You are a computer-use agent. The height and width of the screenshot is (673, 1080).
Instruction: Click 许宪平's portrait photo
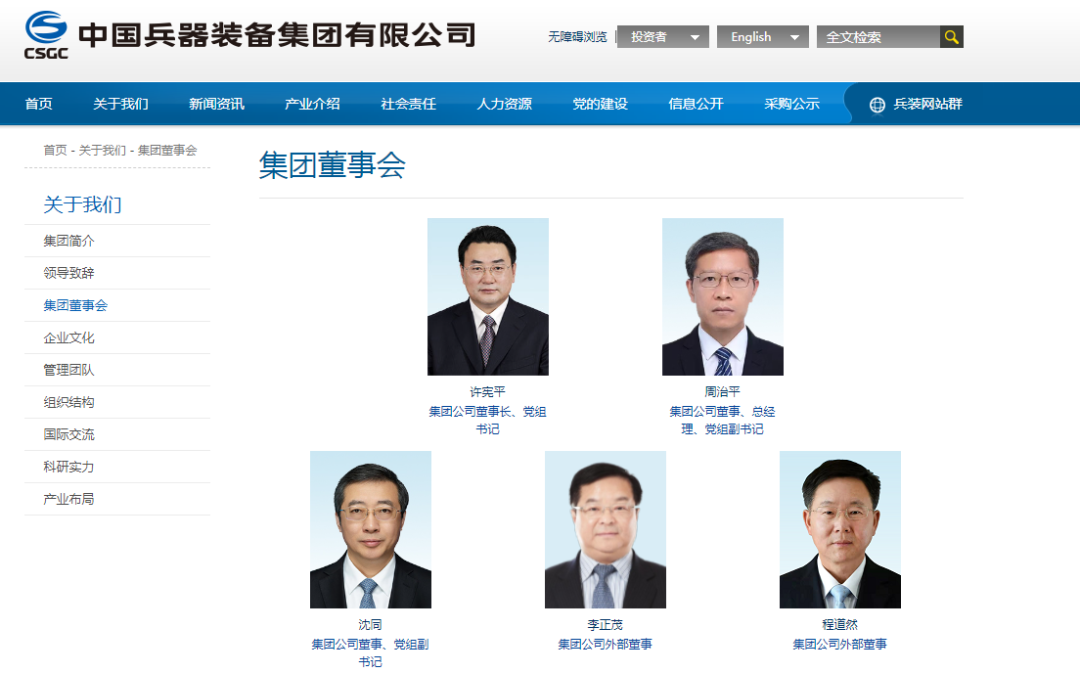point(487,296)
